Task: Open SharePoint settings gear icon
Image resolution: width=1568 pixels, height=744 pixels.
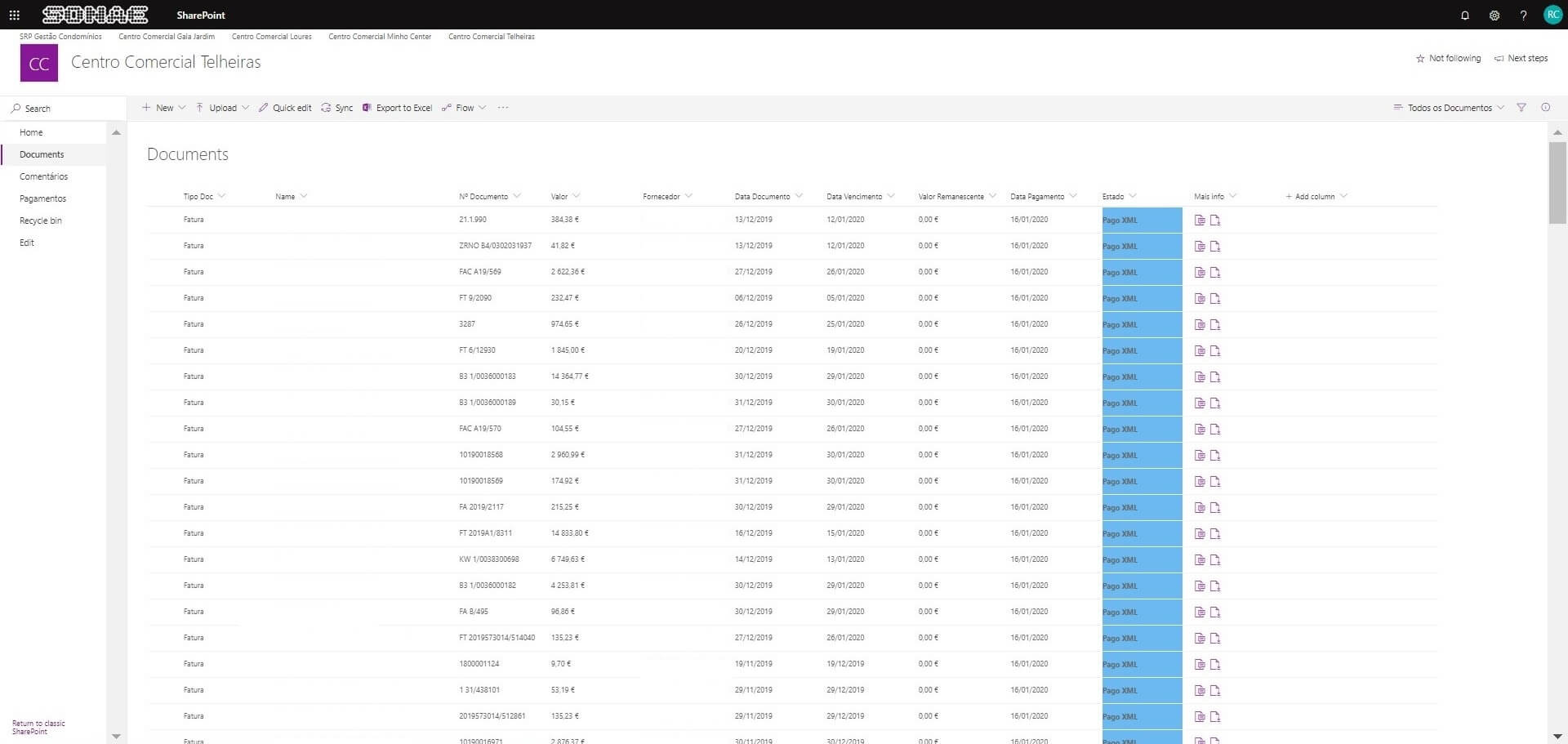Action: pos(1494,15)
